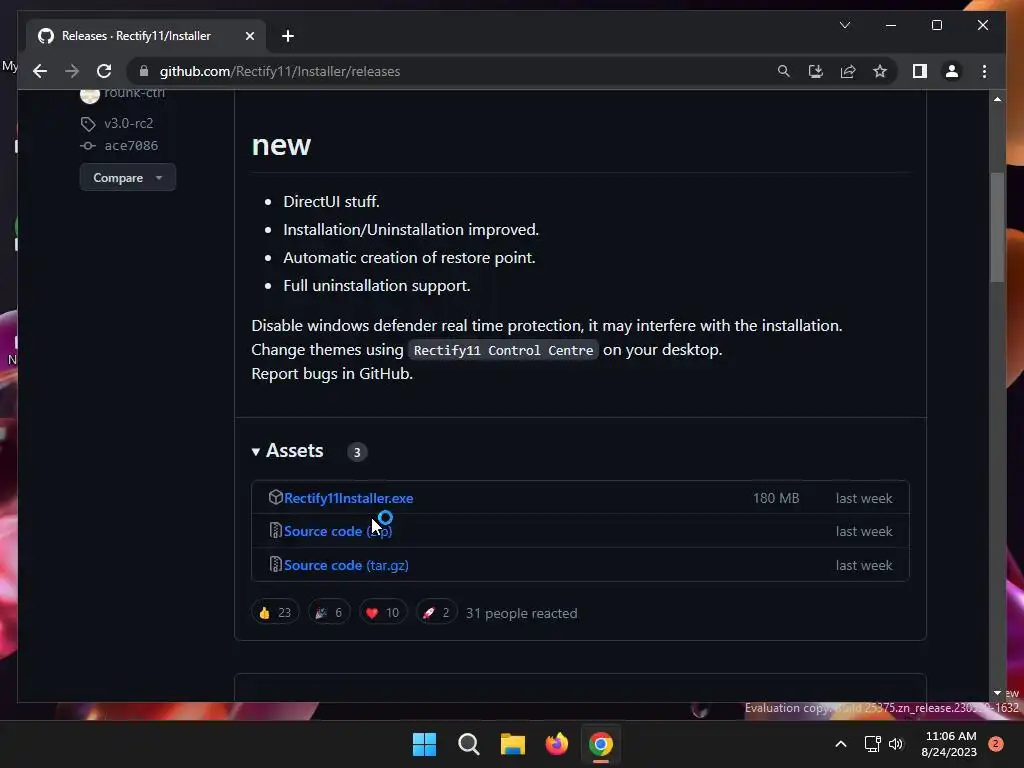
Task: Go back using browser back arrow
Action: coord(40,71)
